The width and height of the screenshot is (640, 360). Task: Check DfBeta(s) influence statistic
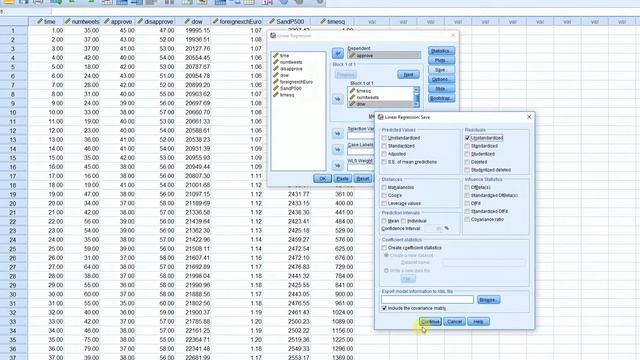click(467, 187)
